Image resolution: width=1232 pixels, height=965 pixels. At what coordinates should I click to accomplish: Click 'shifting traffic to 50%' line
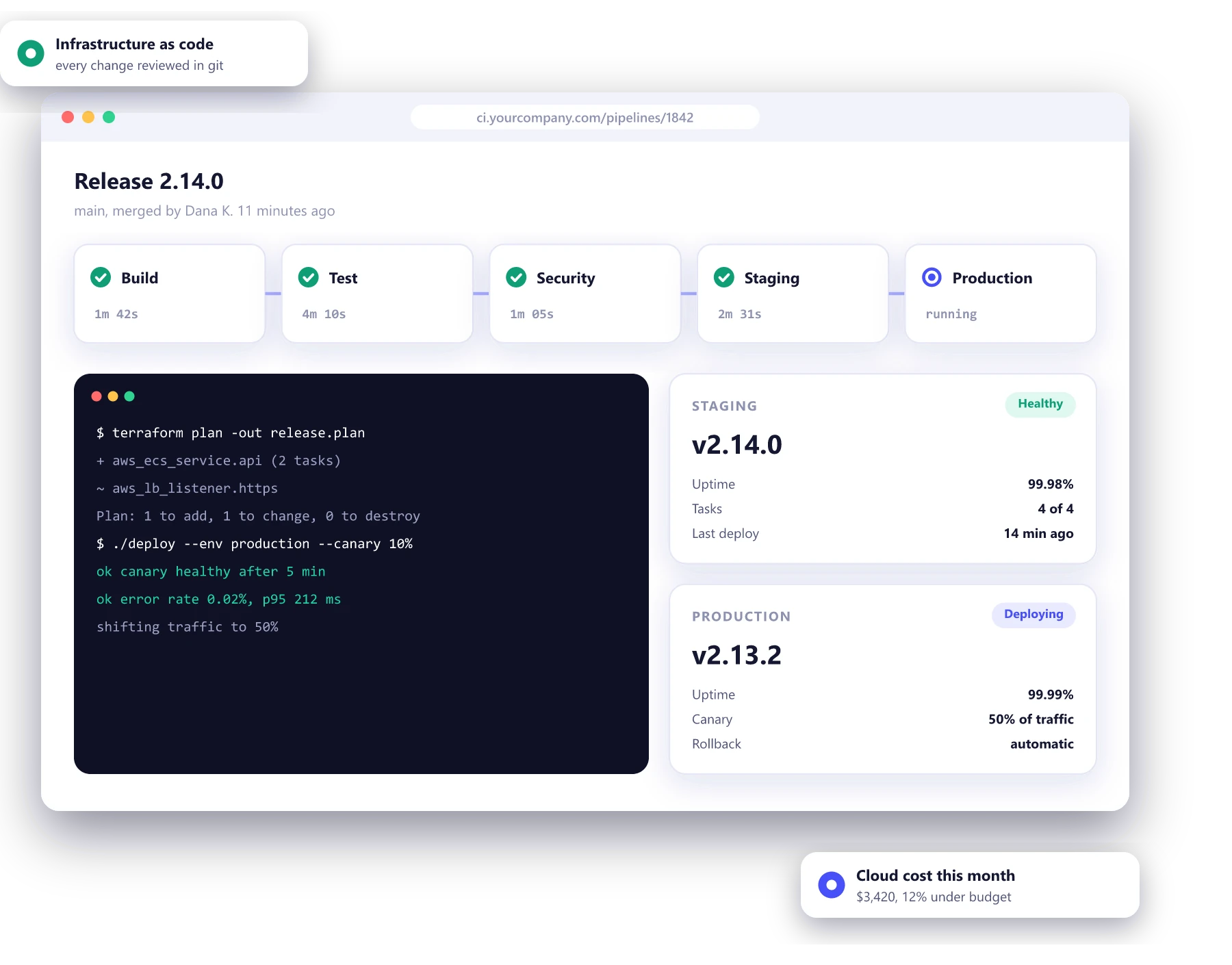(188, 627)
